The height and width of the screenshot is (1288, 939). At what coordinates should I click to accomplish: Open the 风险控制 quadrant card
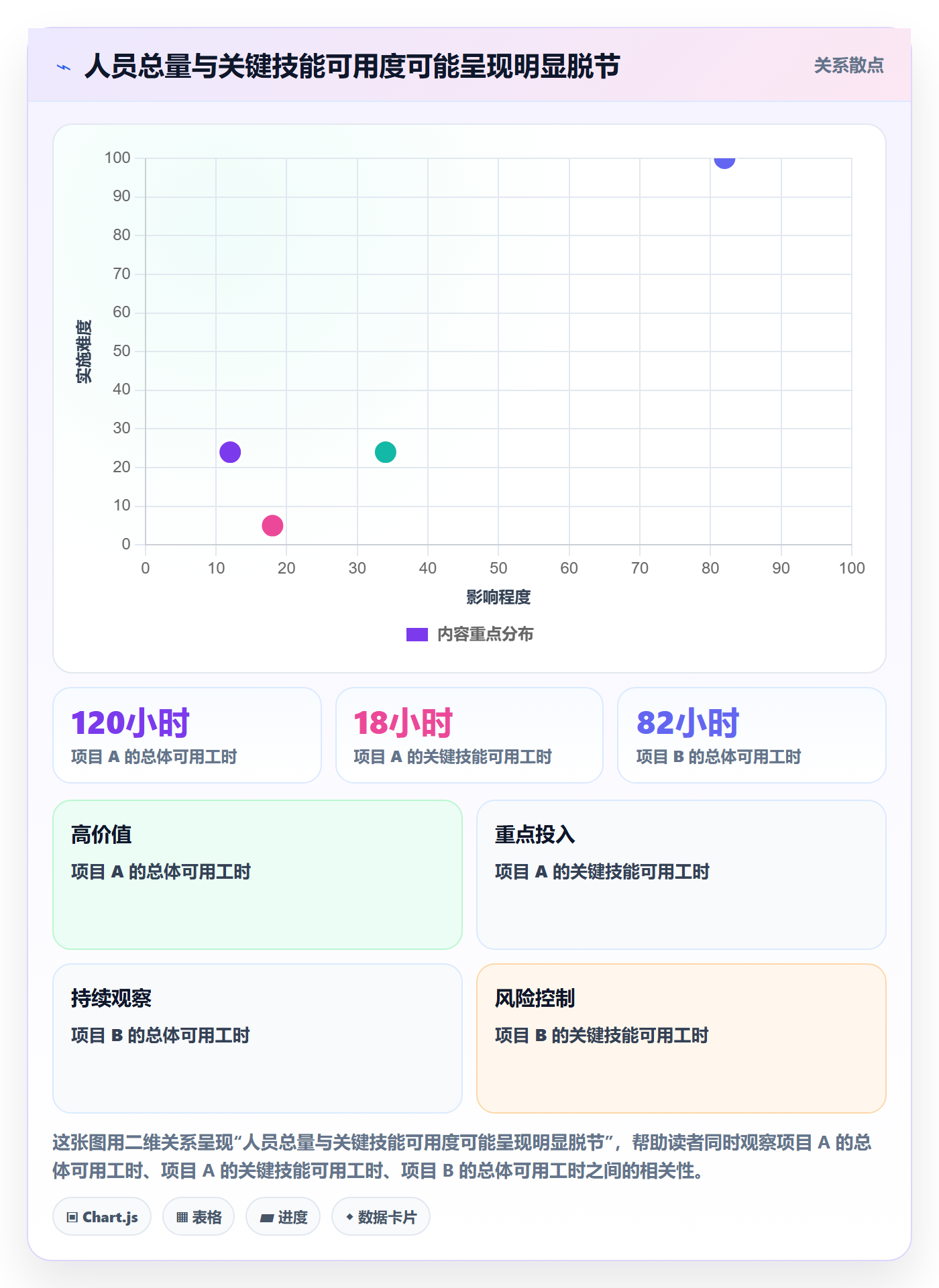681,1038
